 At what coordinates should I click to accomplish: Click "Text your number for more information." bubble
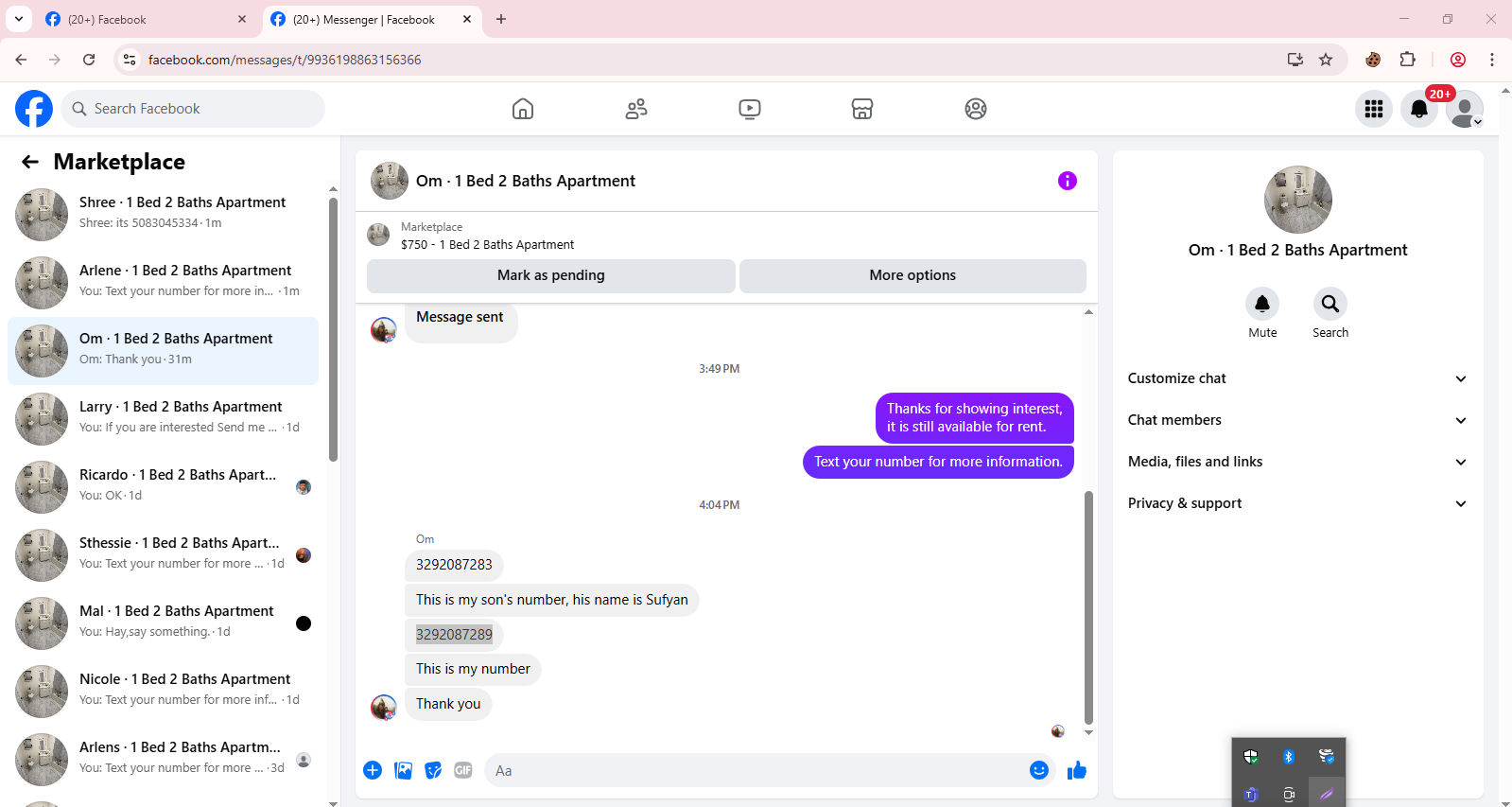coord(938,462)
